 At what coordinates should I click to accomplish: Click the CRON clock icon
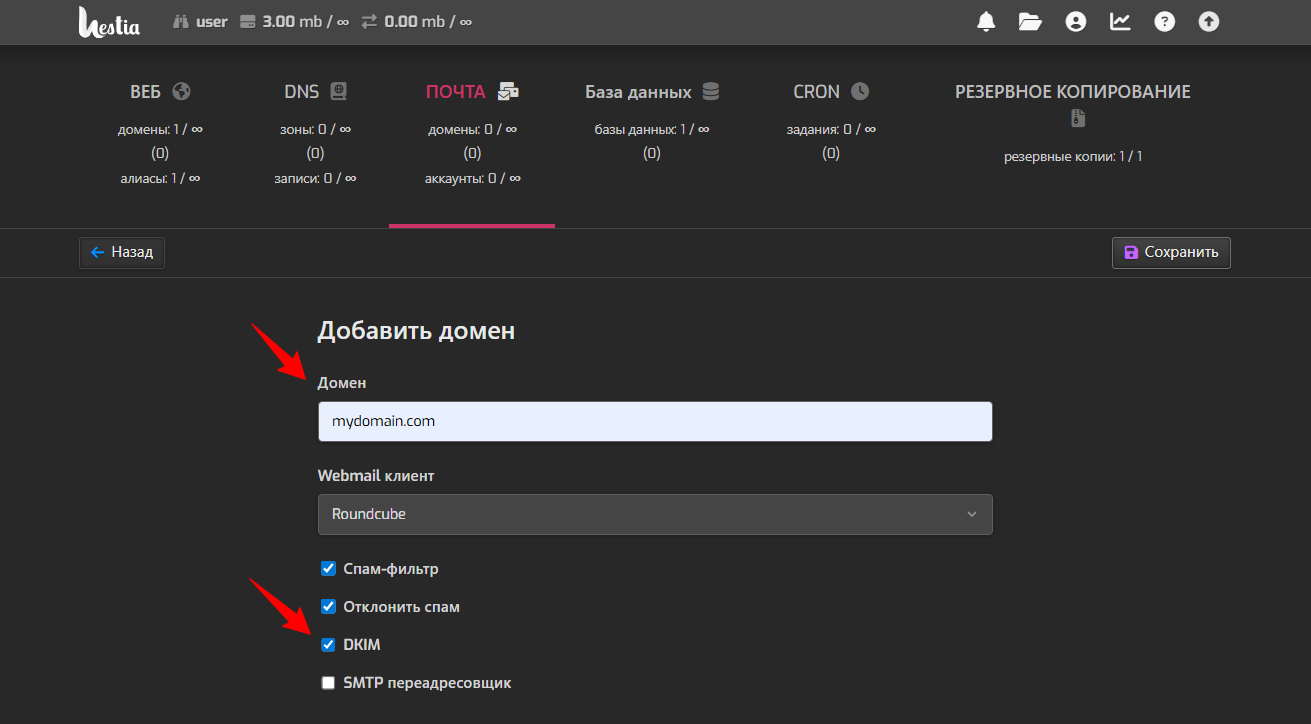860,91
